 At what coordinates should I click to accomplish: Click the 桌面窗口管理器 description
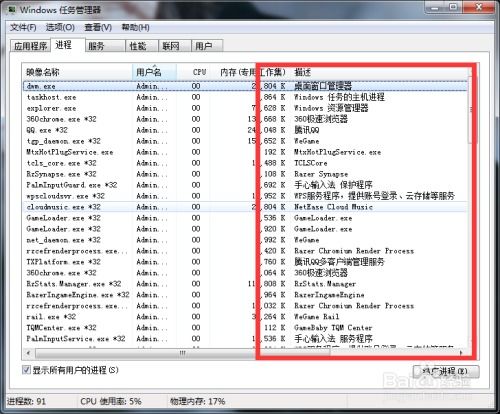[323, 86]
